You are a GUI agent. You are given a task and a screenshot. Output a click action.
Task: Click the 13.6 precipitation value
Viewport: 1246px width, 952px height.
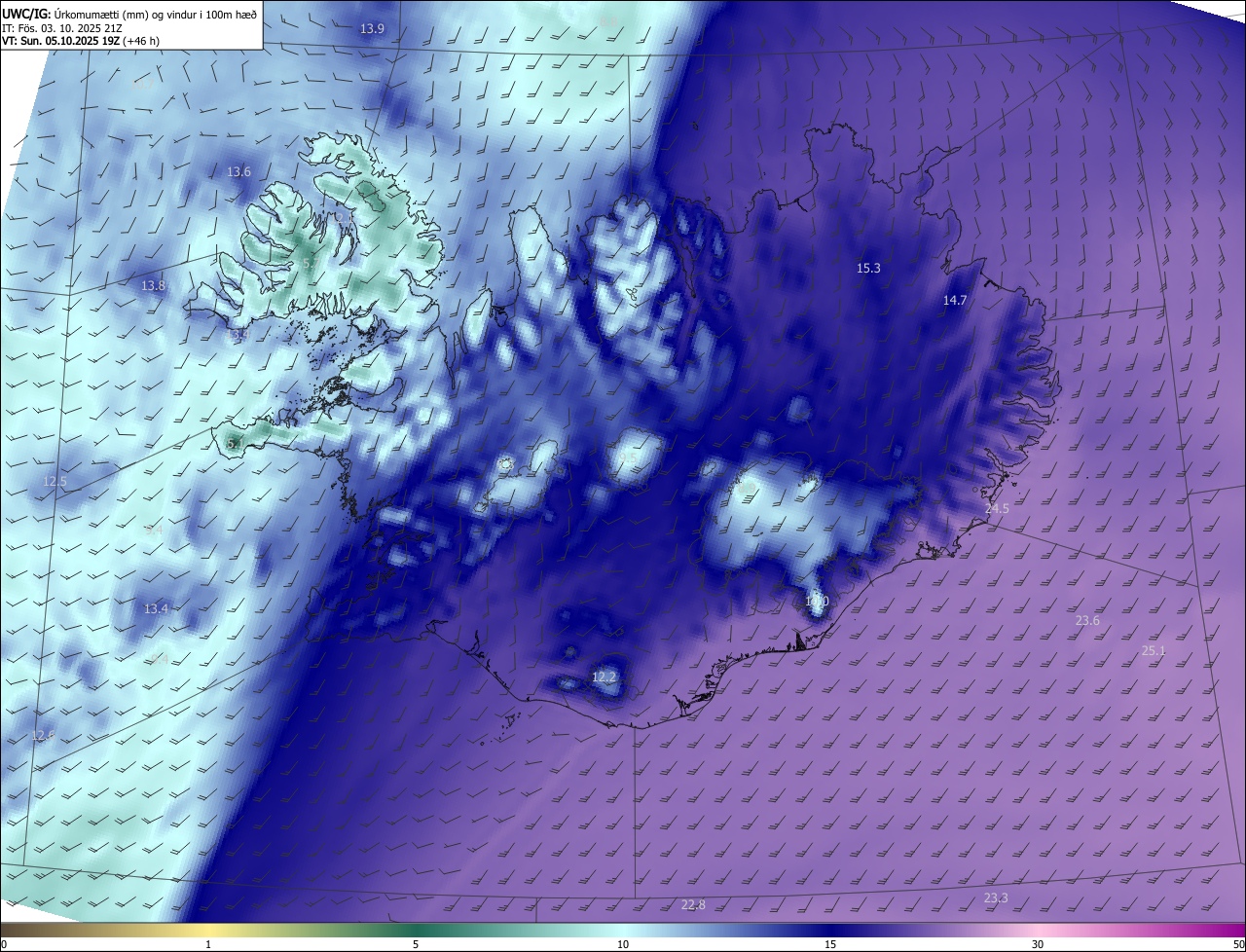[238, 172]
